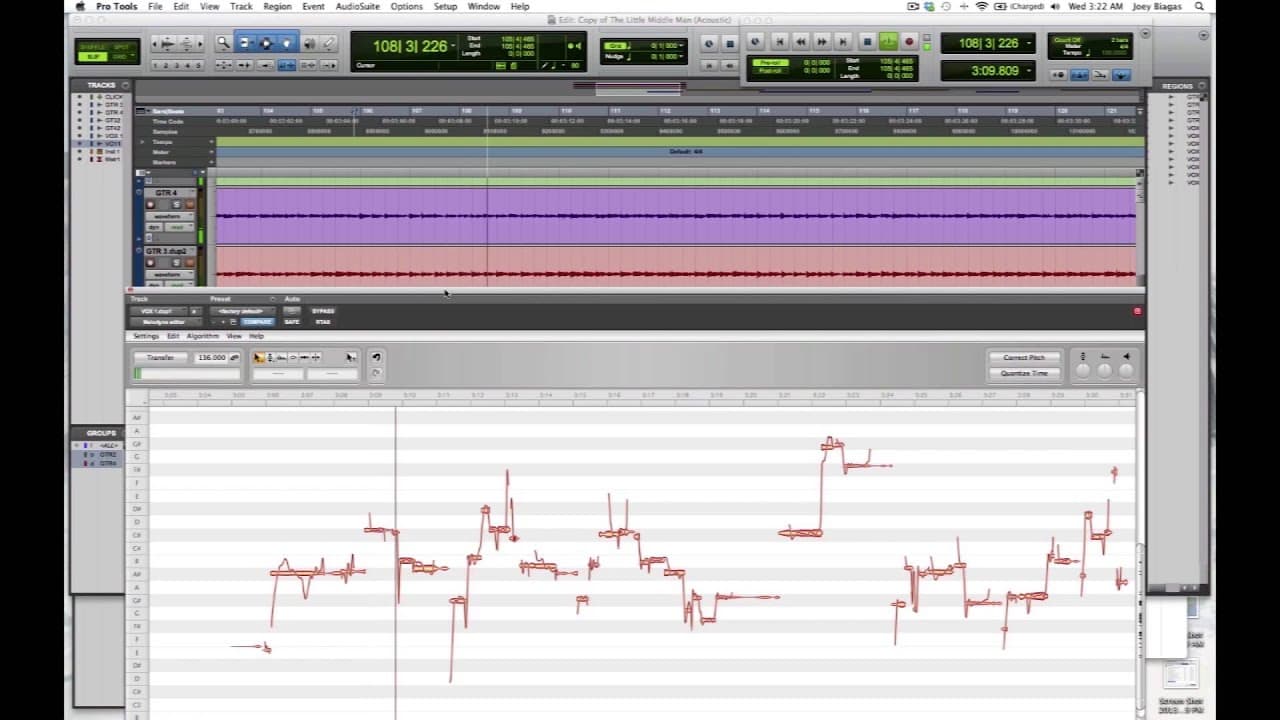Click the Melodyne undo arrow icon

[x=376, y=357]
